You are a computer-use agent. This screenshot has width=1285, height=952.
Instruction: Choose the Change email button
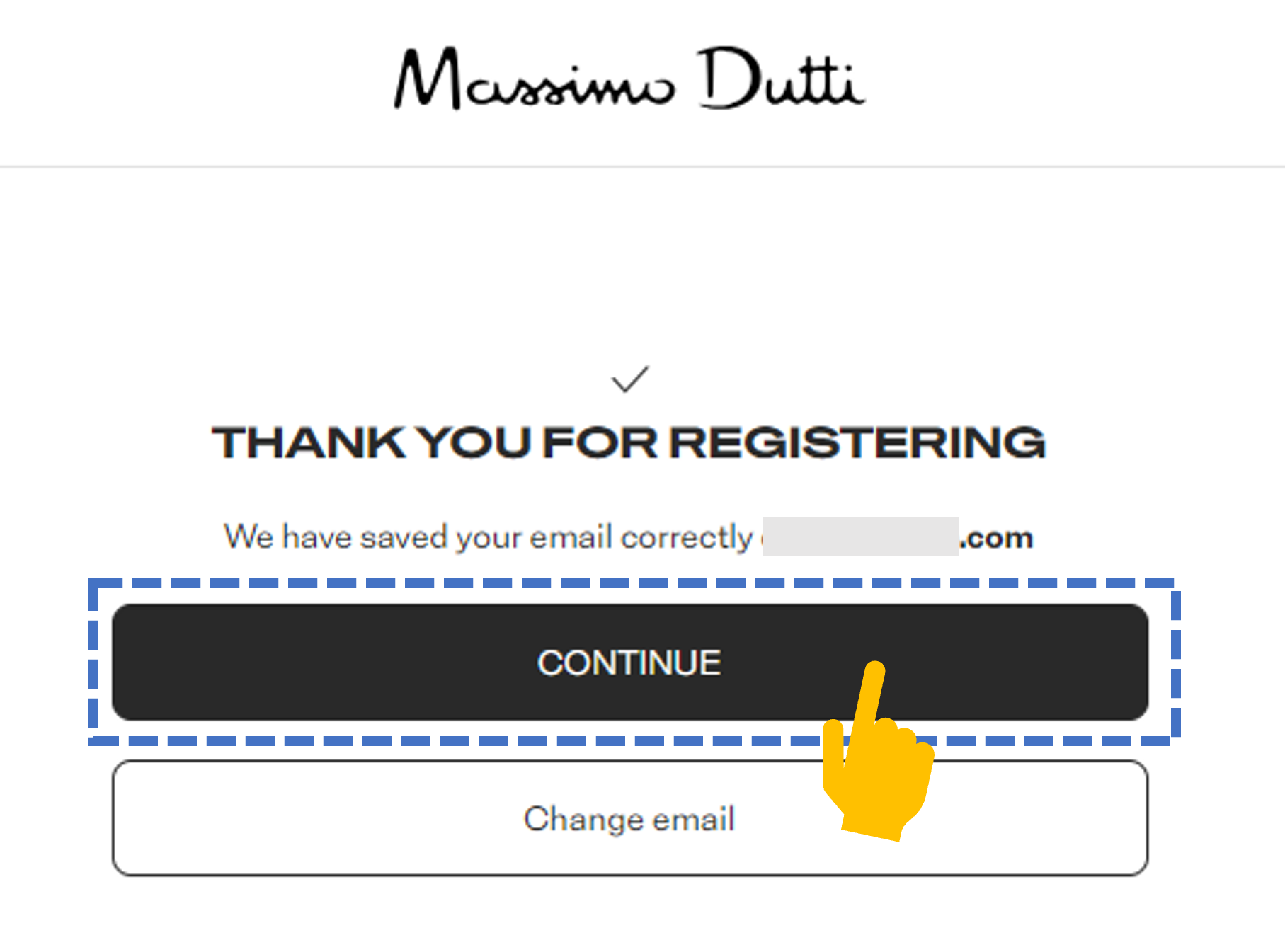(x=630, y=818)
